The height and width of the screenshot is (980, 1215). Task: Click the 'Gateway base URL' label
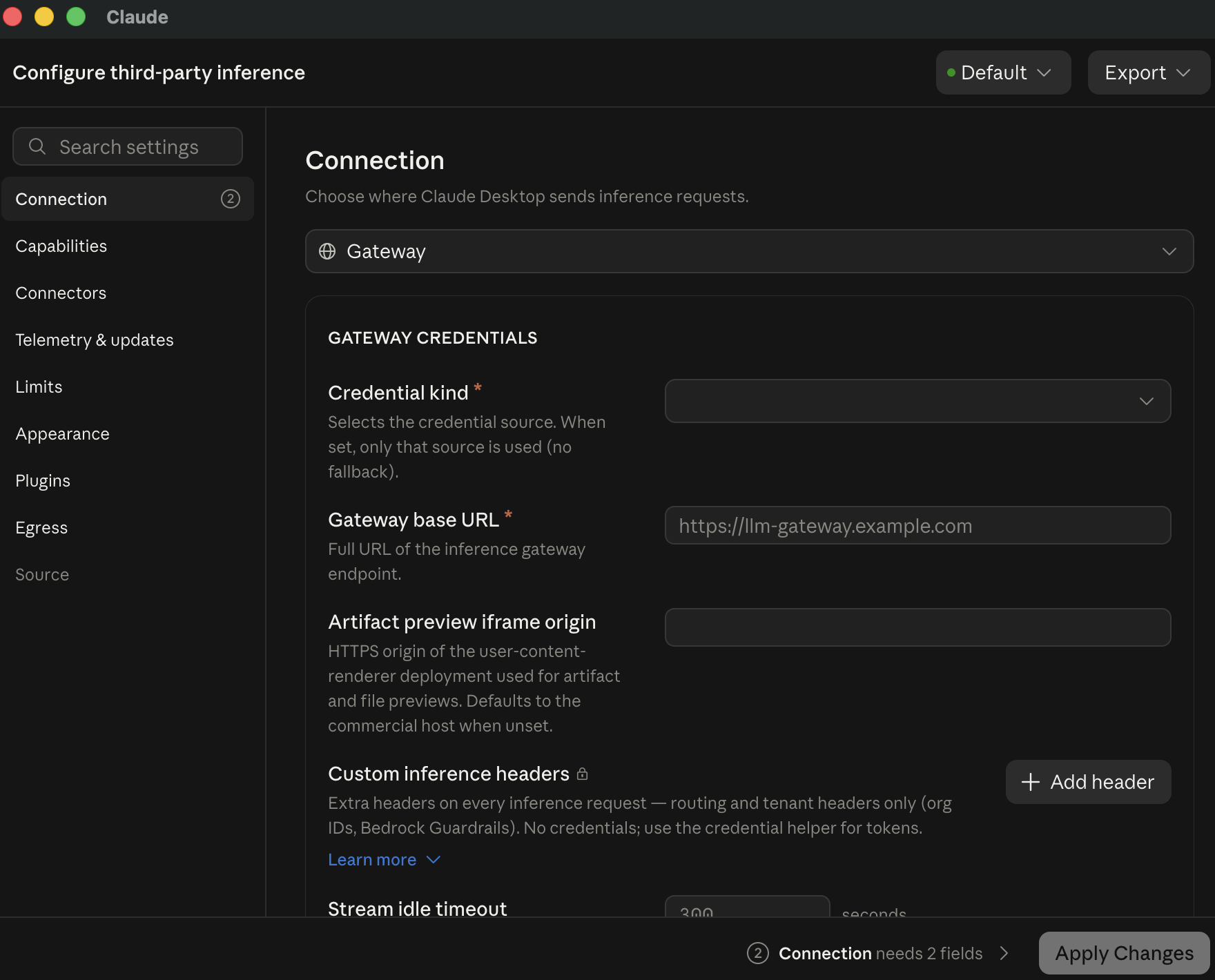414,520
